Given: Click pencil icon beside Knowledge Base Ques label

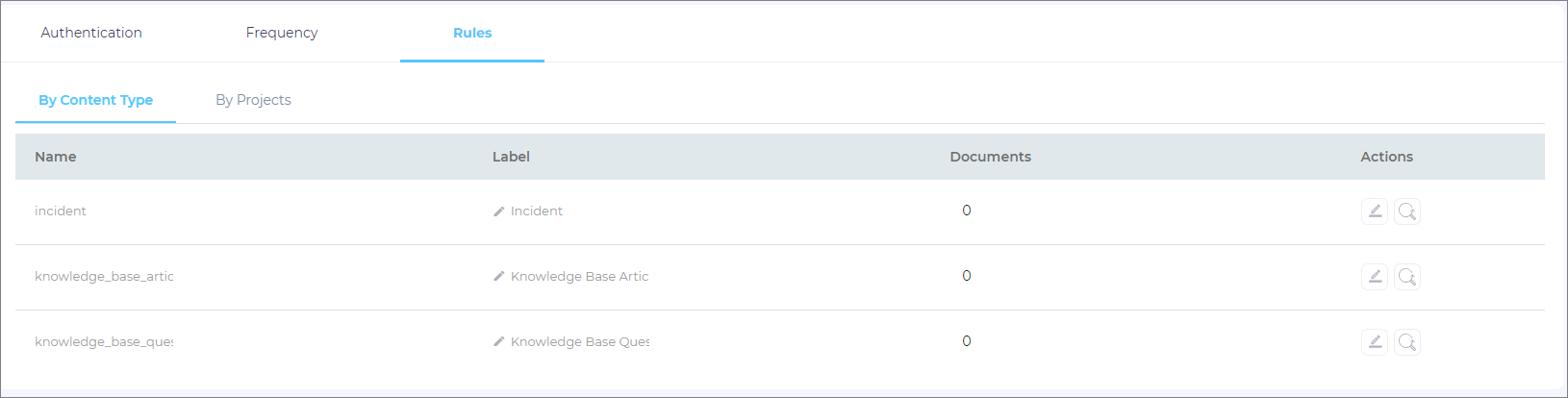Looking at the screenshot, I should (x=499, y=342).
